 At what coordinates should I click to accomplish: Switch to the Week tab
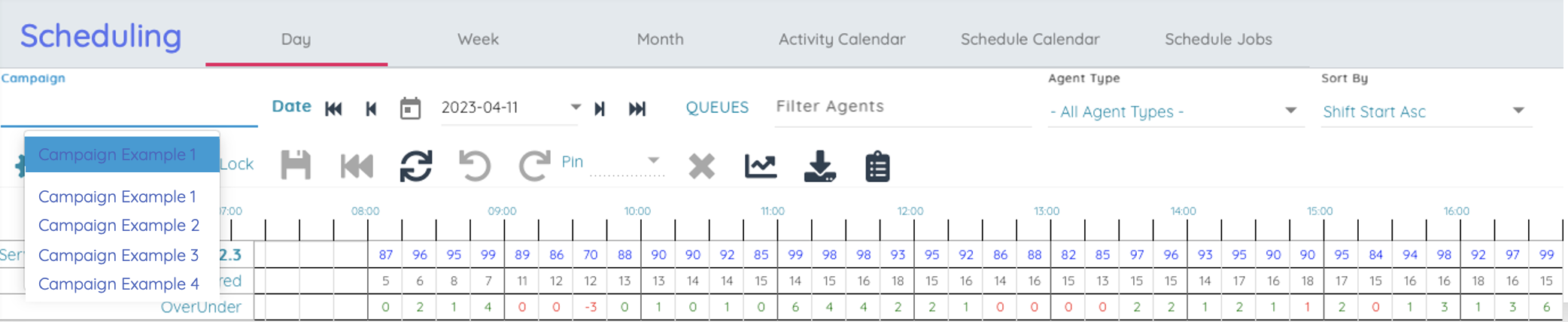(478, 39)
